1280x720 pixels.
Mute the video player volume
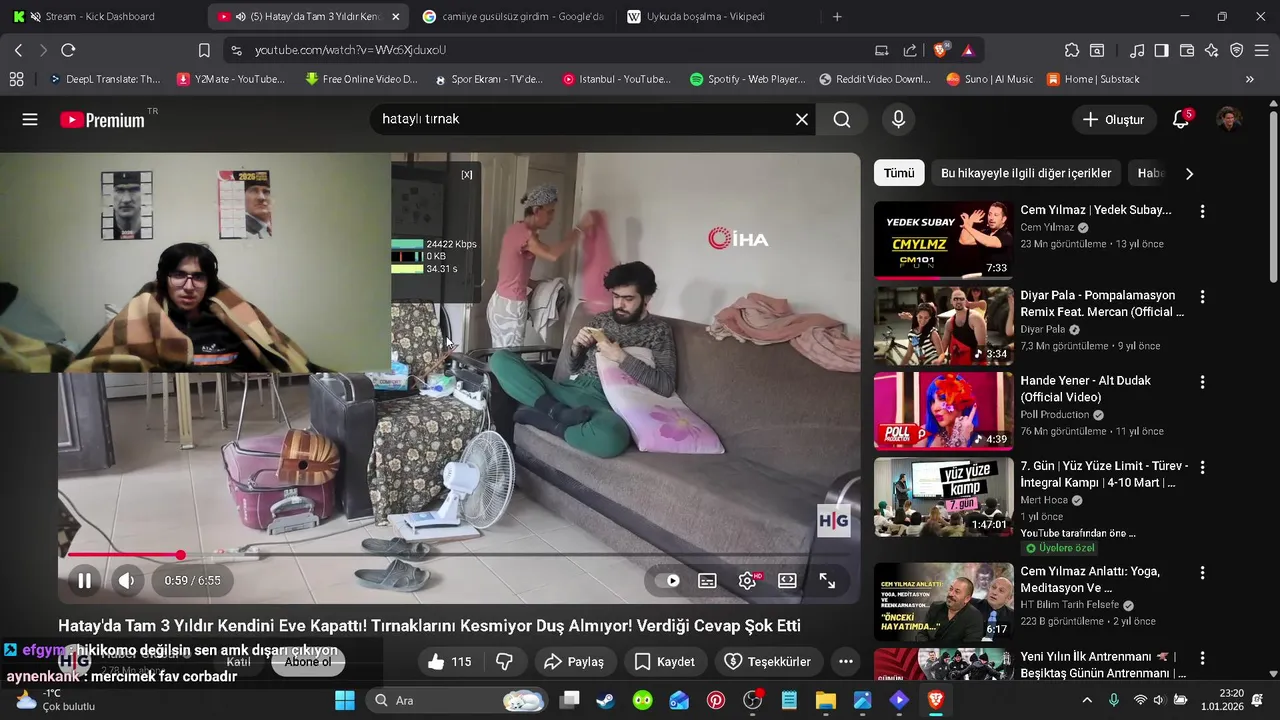pos(126,580)
